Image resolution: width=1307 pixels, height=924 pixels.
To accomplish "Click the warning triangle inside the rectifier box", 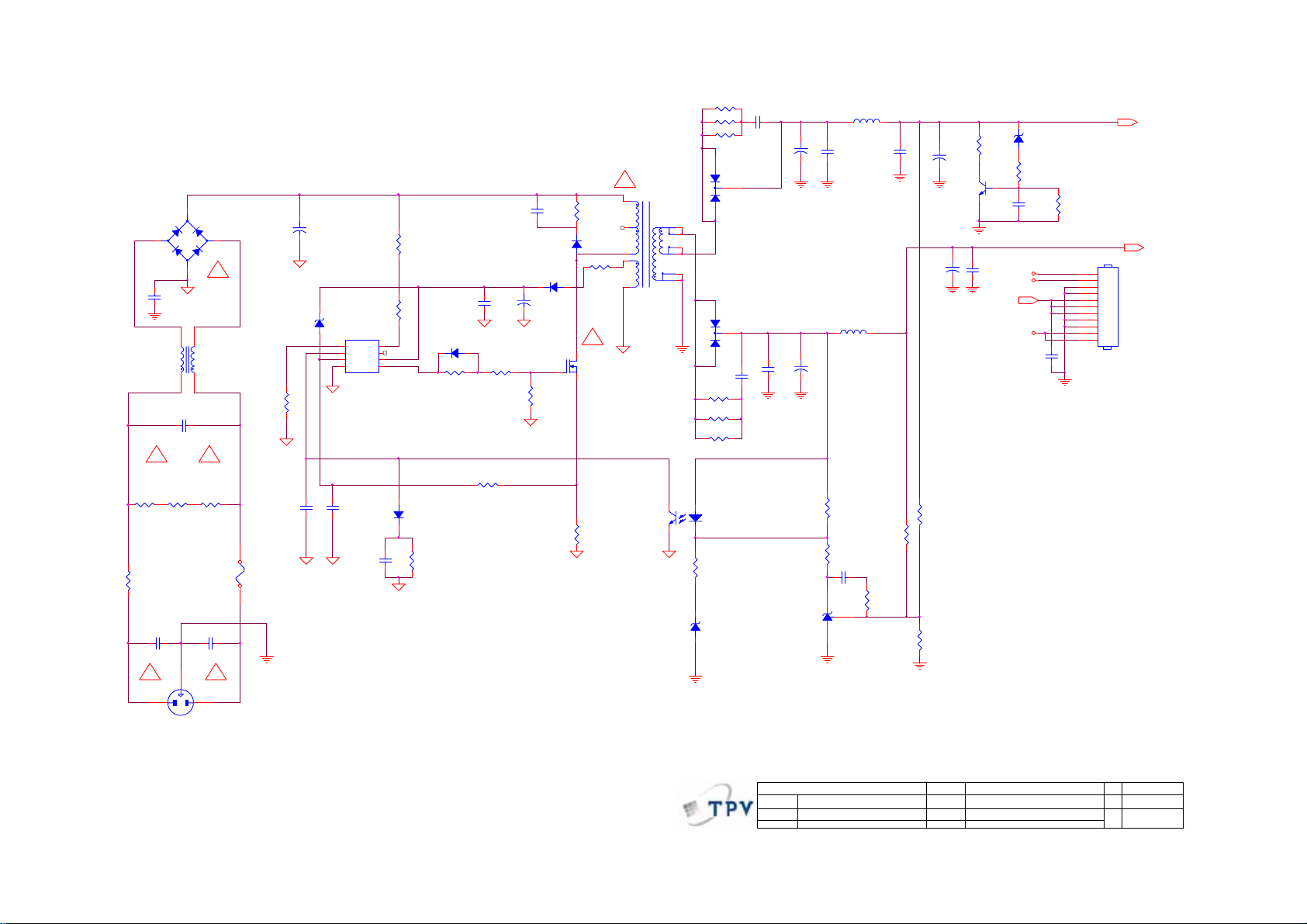I will pos(218,270).
